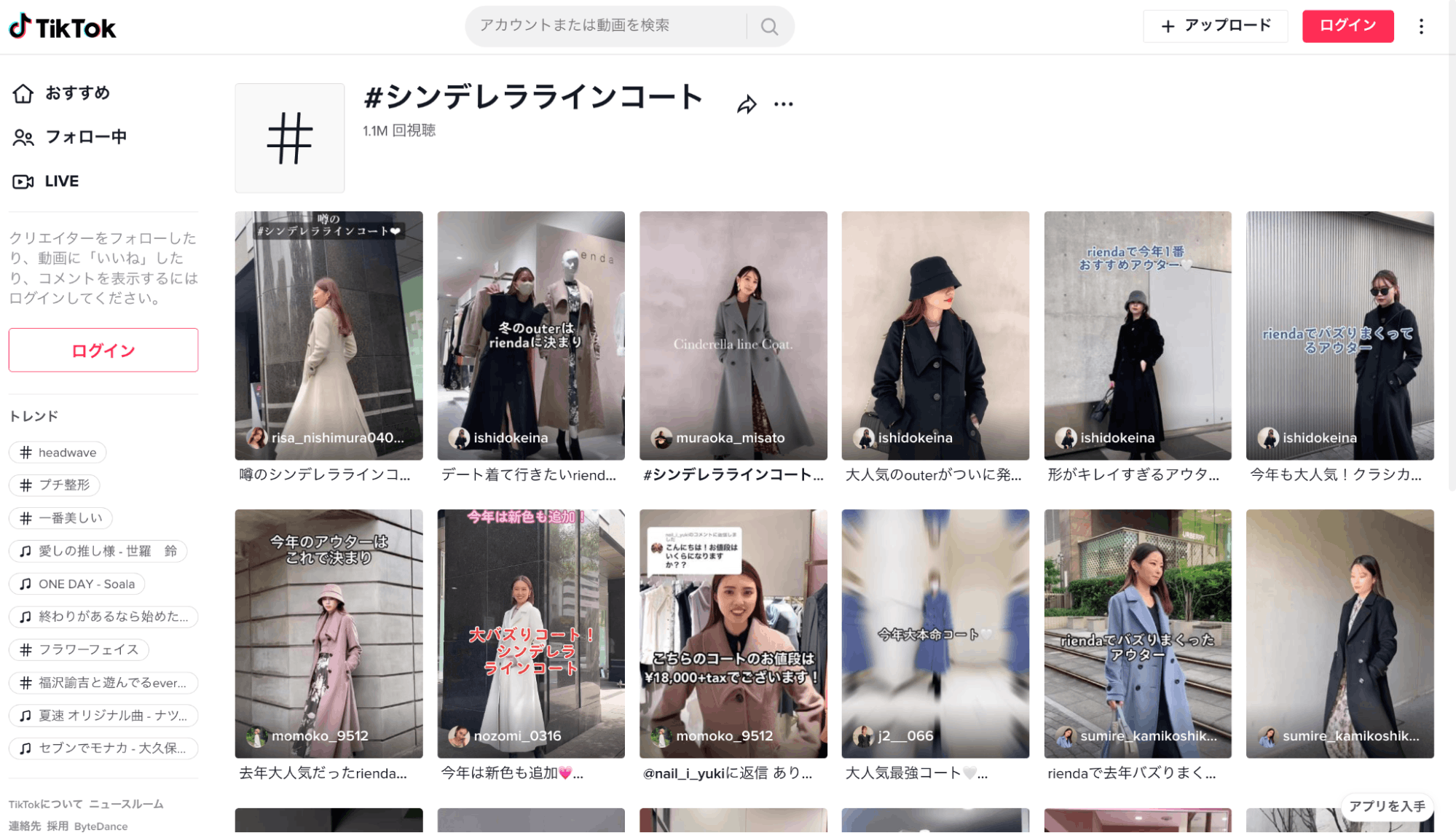Click the large hashtag symbol tile
Image resolution: width=1456 pixels, height=833 pixels.
tap(289, 138)
